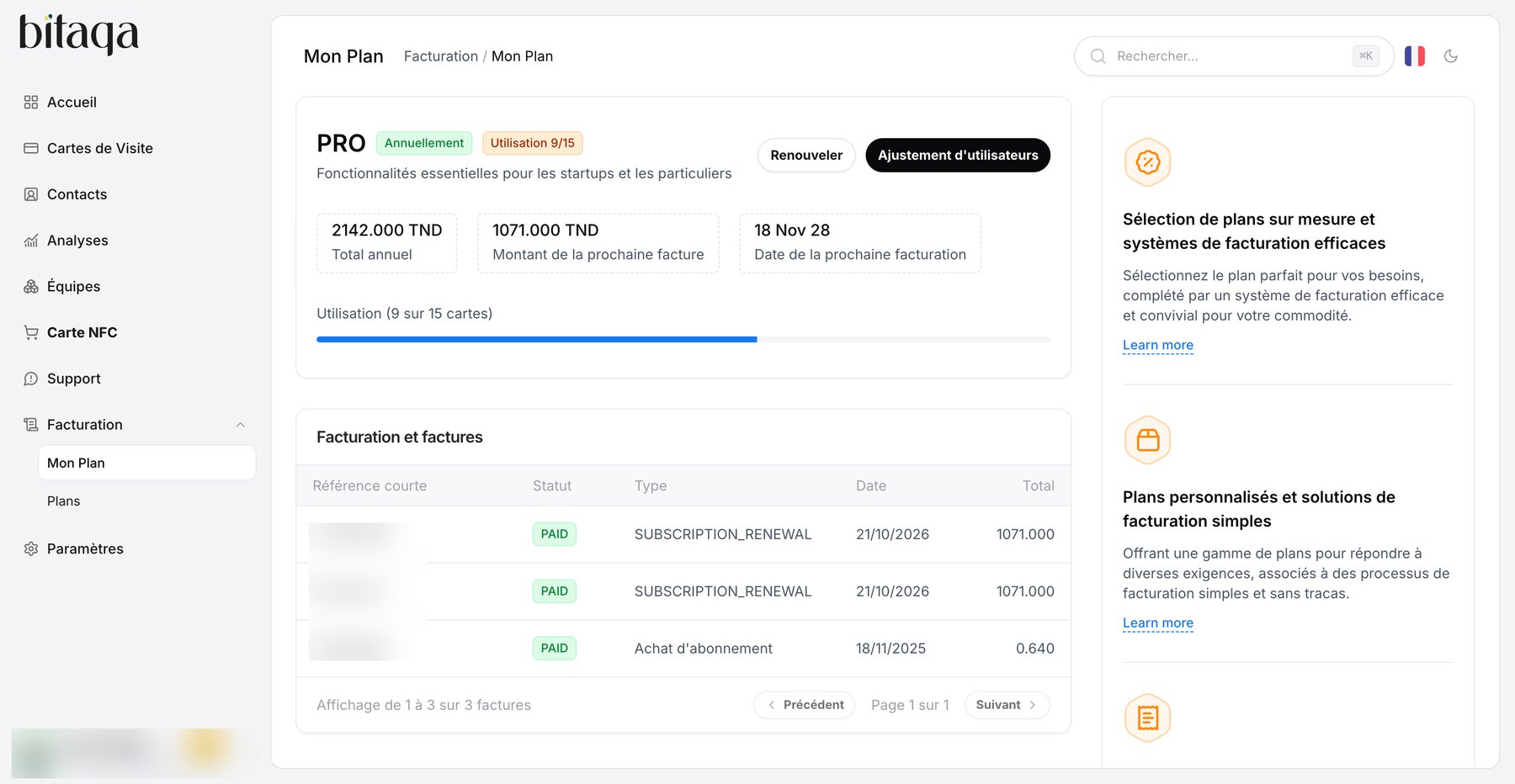Click the Total column header

1039,486
